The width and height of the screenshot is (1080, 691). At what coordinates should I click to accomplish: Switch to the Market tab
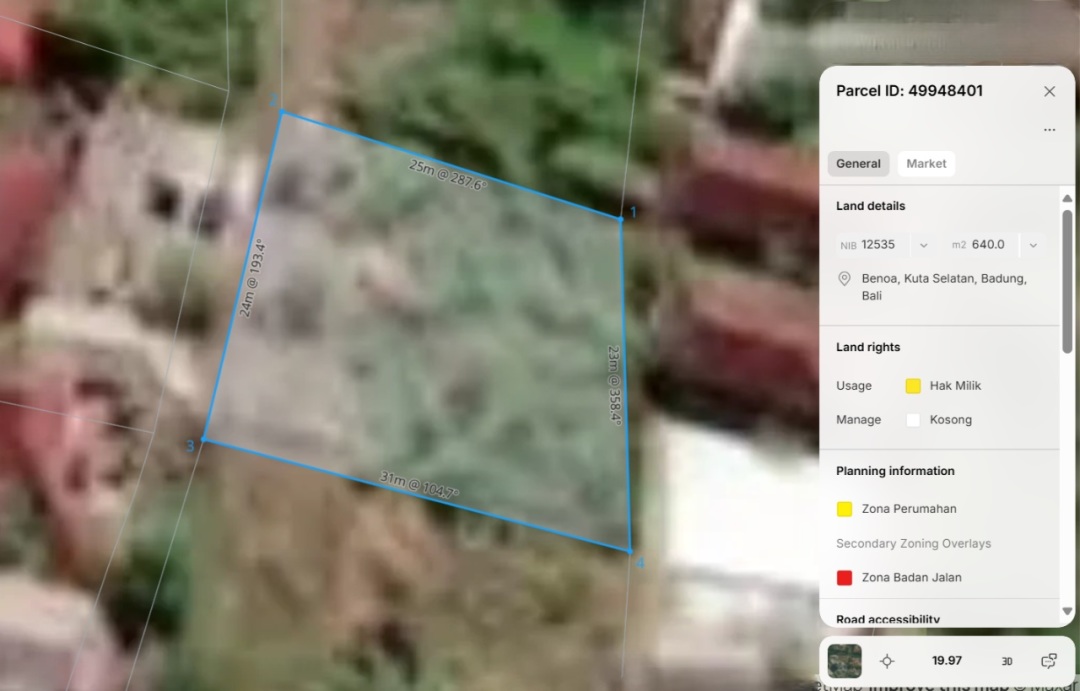(x=926, y=164)
